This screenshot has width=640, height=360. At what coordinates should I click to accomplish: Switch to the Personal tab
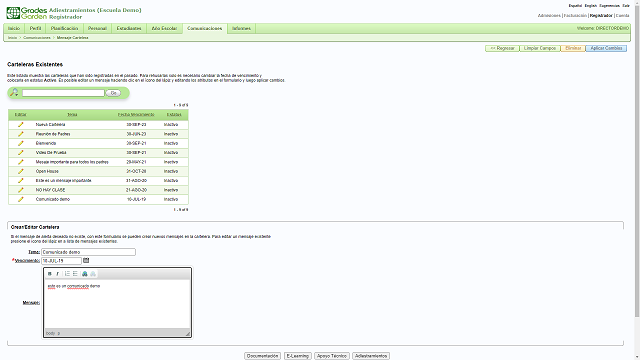[x=97, y=29]
